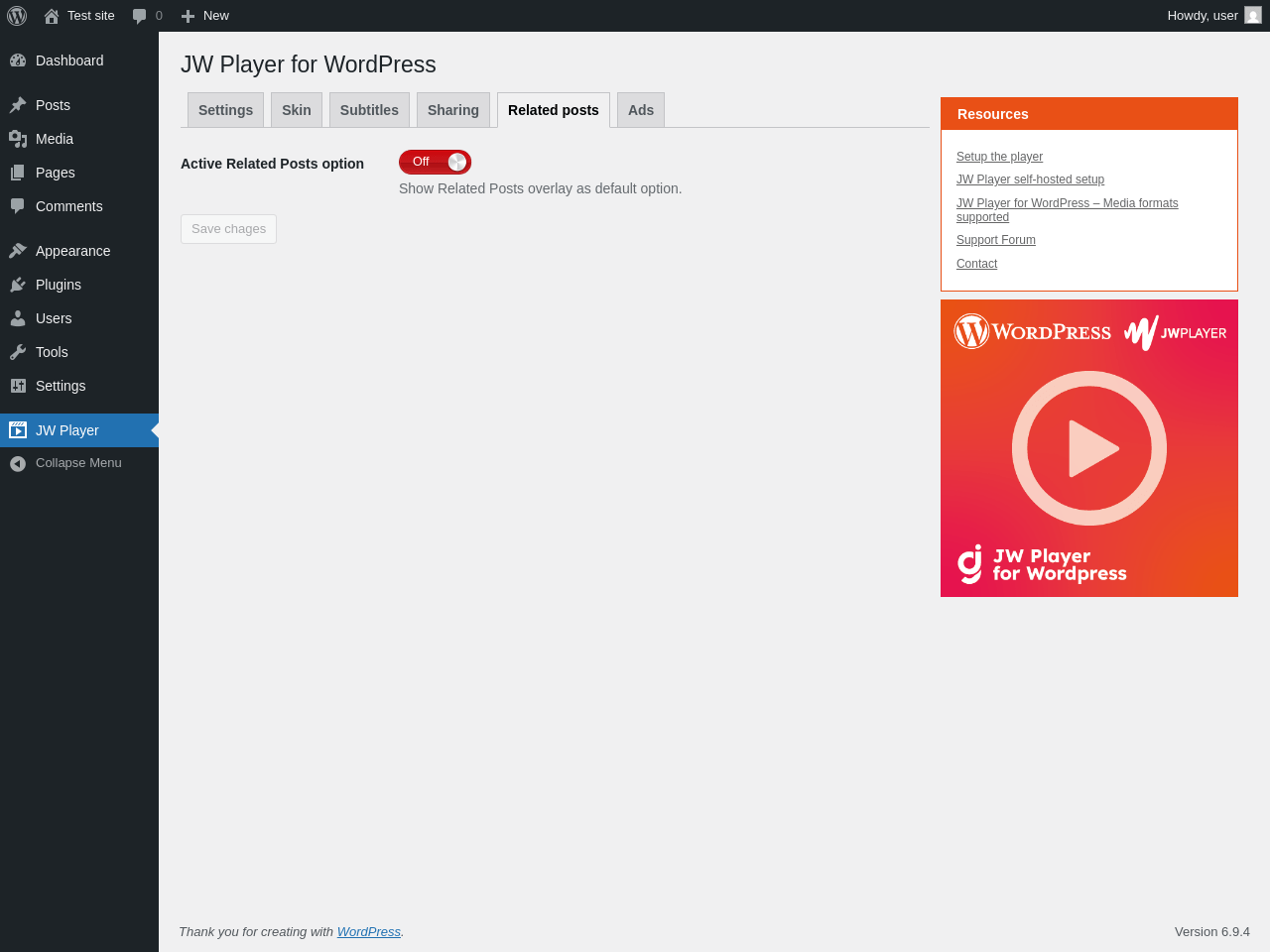
Task: Switch to the Settings tab
Action: [x=225, y=110]
